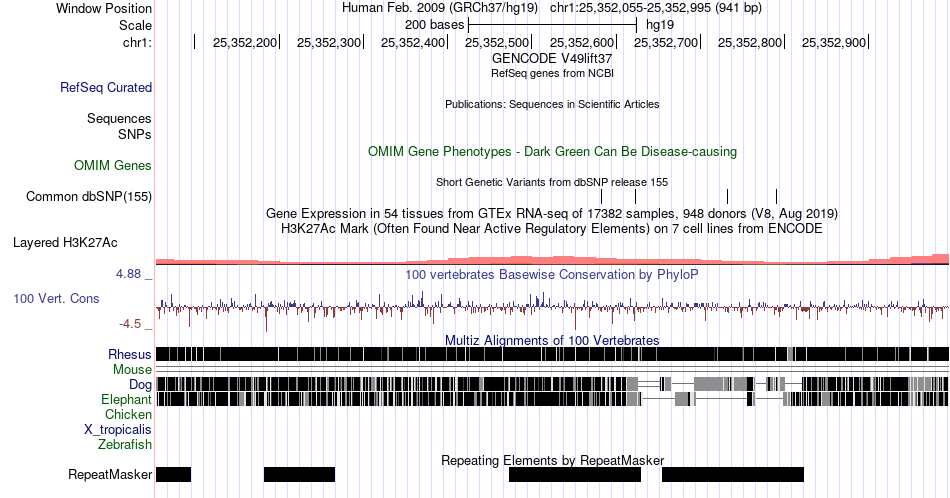Viewport: 950px width, 498px height.
Task: Select the Mouse alignment label
Action: (132, 370)
